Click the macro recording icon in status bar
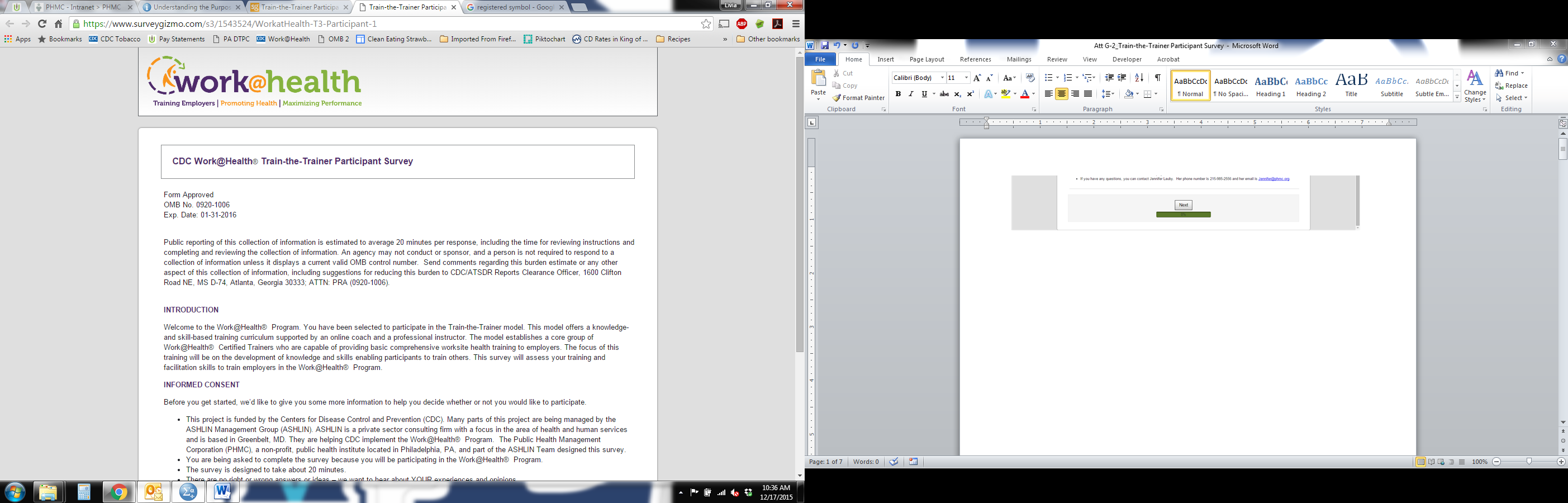Image resolution: width=1568 pixels, height=503 pixels. pos(914,462)
